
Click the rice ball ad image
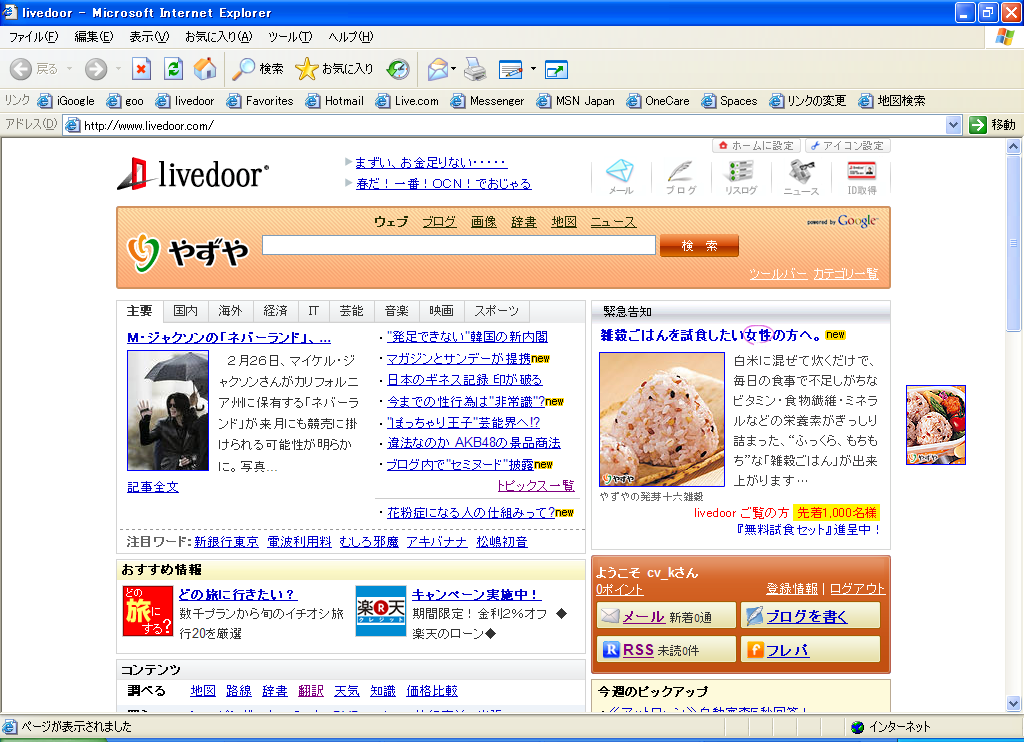click(x=662, y=419)
